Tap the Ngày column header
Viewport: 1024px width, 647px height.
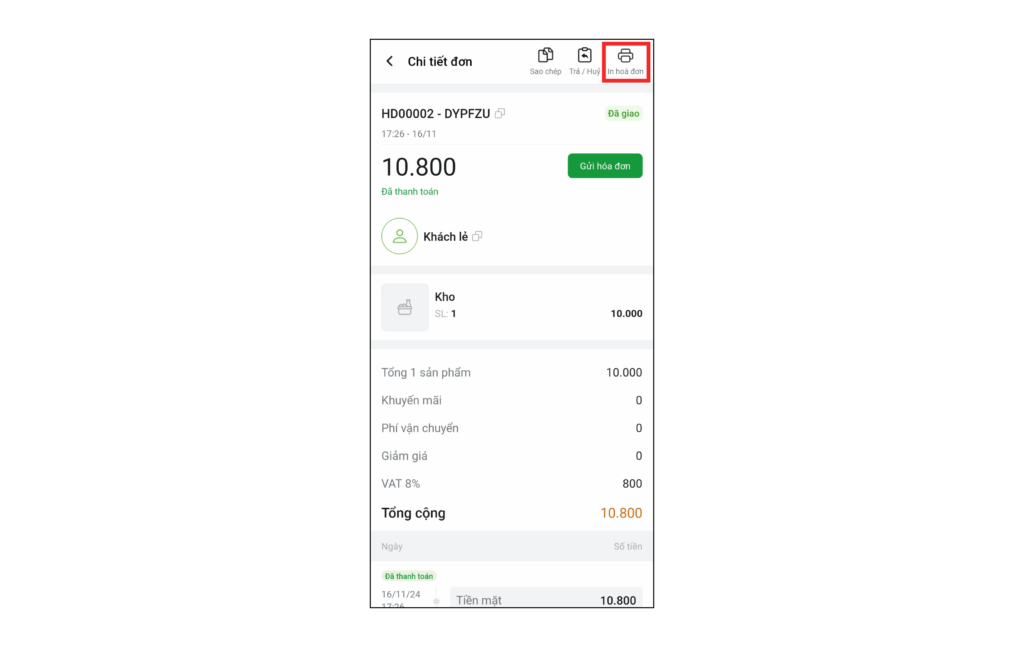[392, 546]
